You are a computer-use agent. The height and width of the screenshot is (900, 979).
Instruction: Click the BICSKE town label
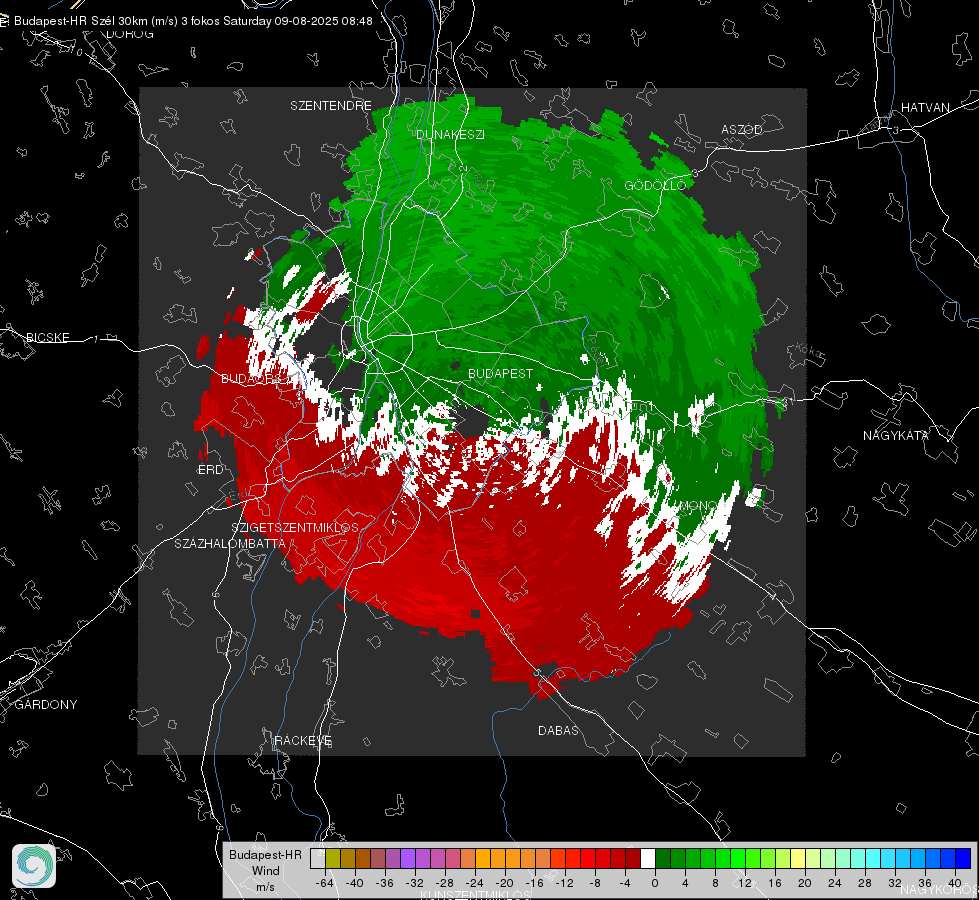click(x=47, y=337)
